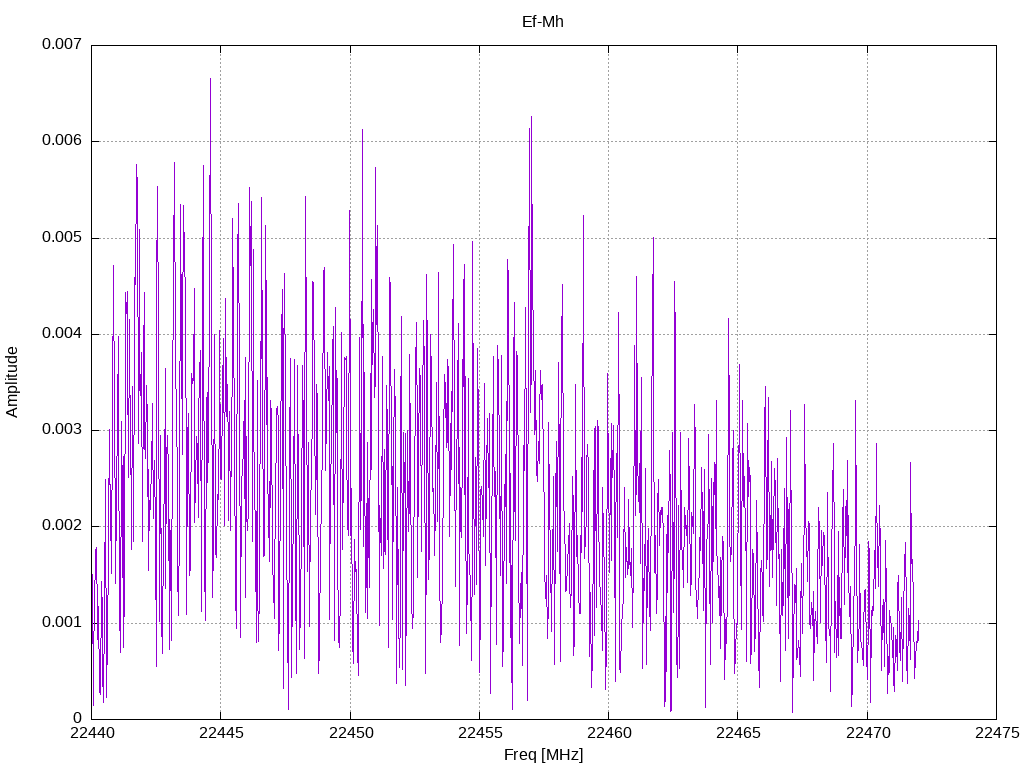The width and height of the screenshot is (1024, 768).
Task: Click the y-axis tick label 0 at origin
Action: coord(78,718)
